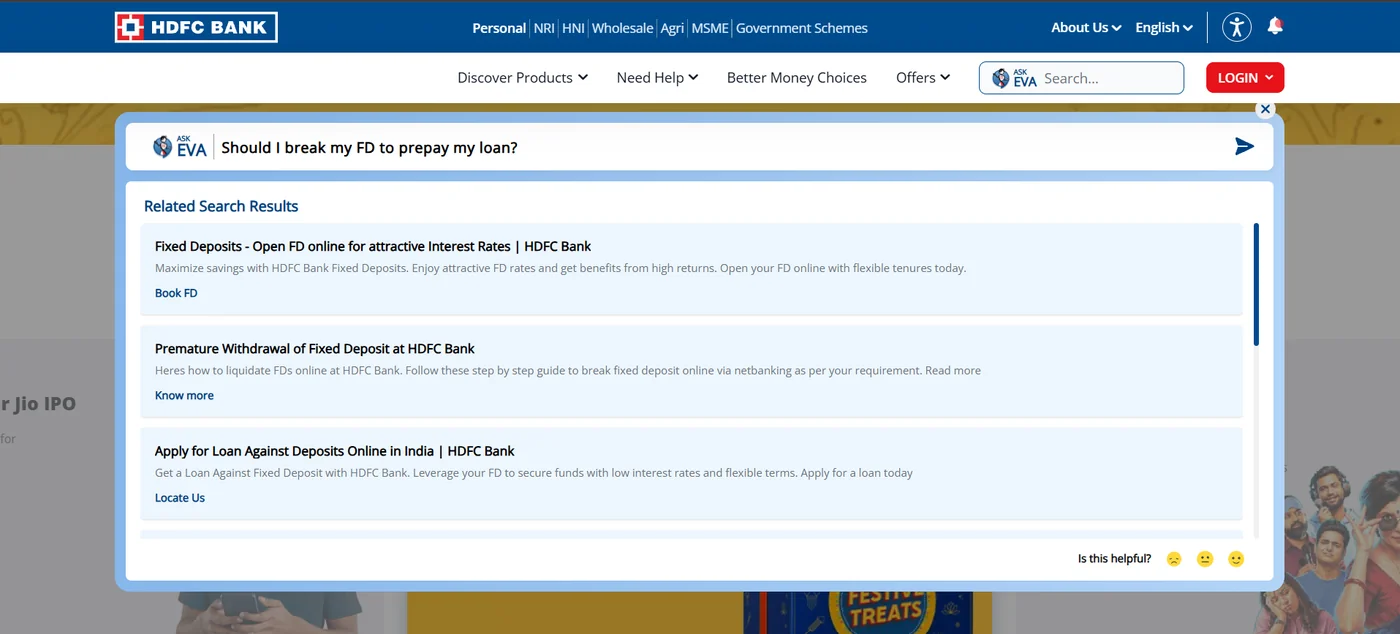
Task: Open Apply for Loan Against Deposits result
Action: (335, 451)
